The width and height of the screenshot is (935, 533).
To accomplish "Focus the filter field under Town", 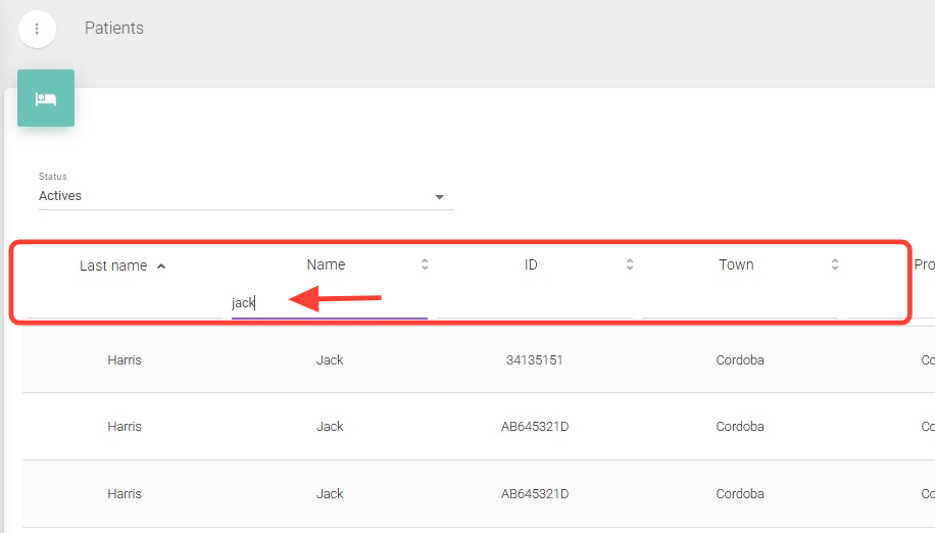I will 740,304.
